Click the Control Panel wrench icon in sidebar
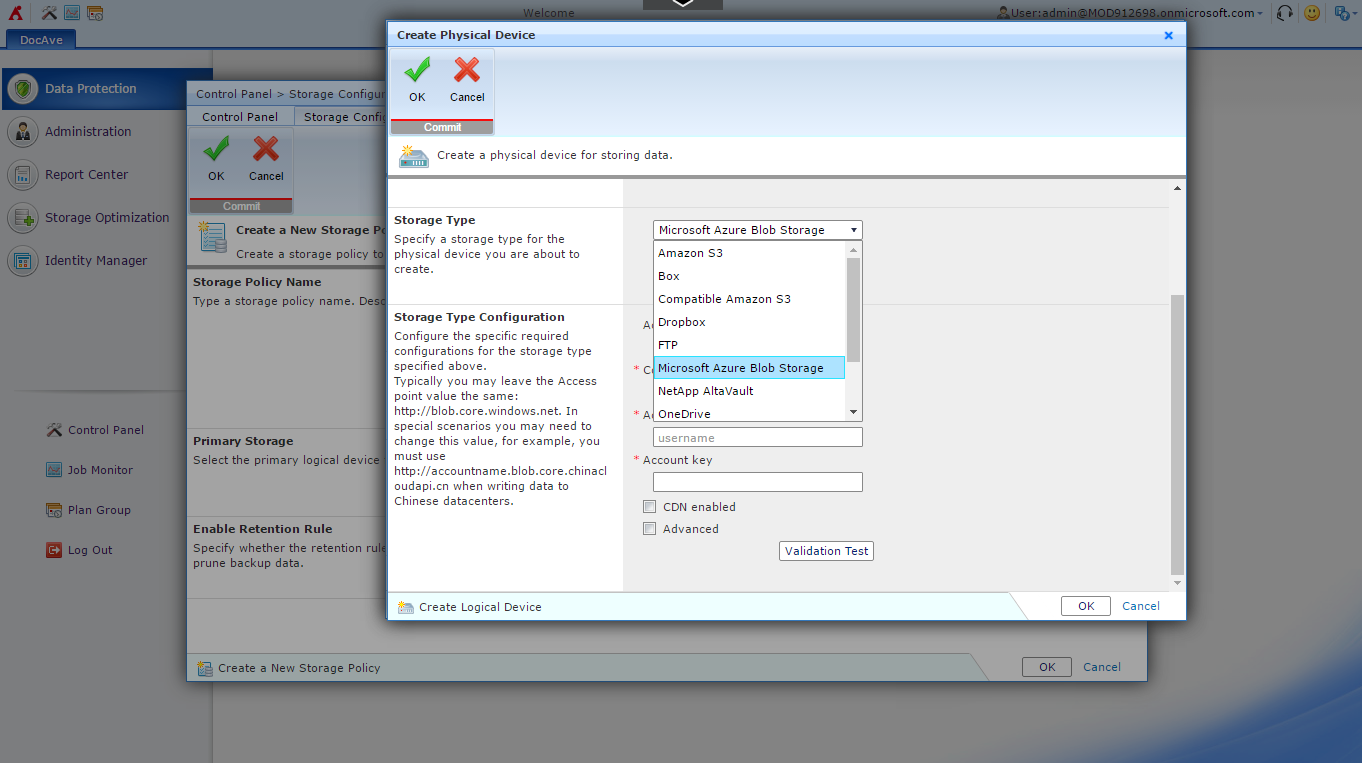The image size is (1362, 763). (x=54, y=430)
